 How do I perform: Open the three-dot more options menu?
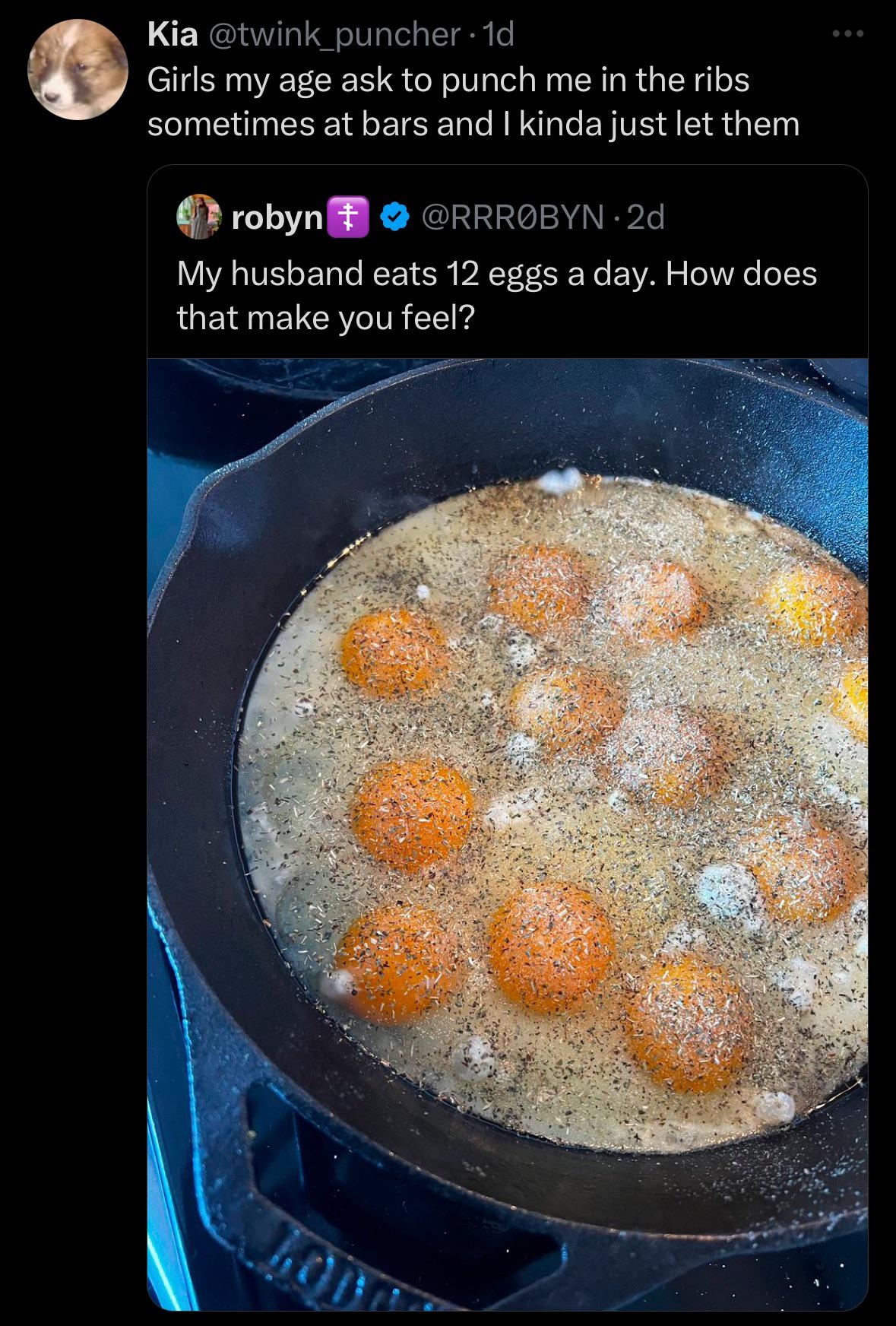pos(847,34)
